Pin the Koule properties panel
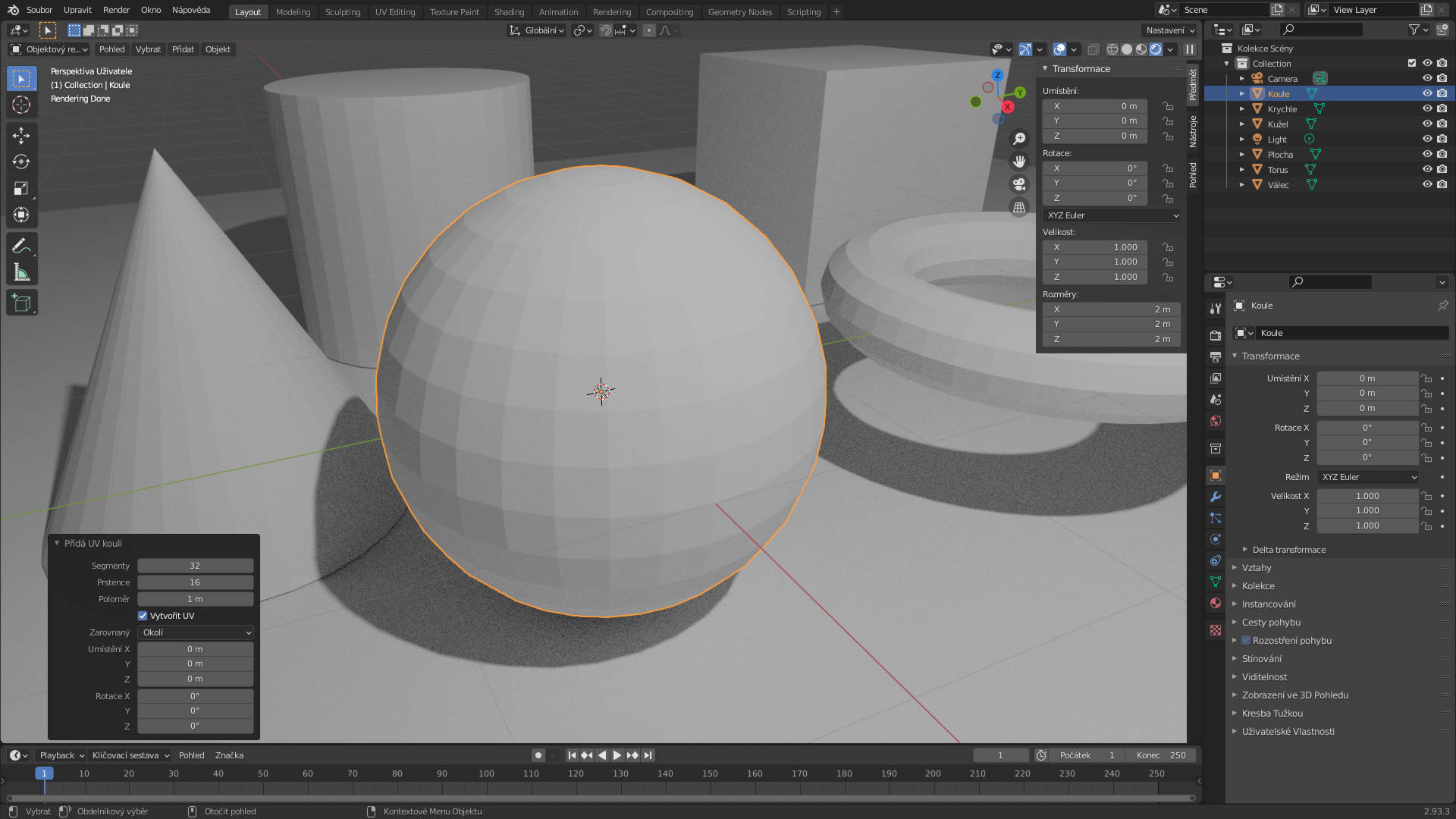 [1442, 306]
